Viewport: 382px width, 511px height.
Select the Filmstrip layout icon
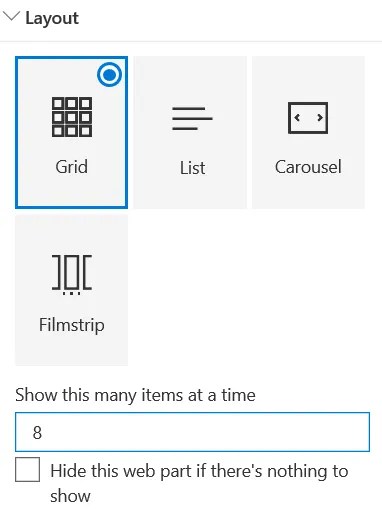tap(72, 275)
